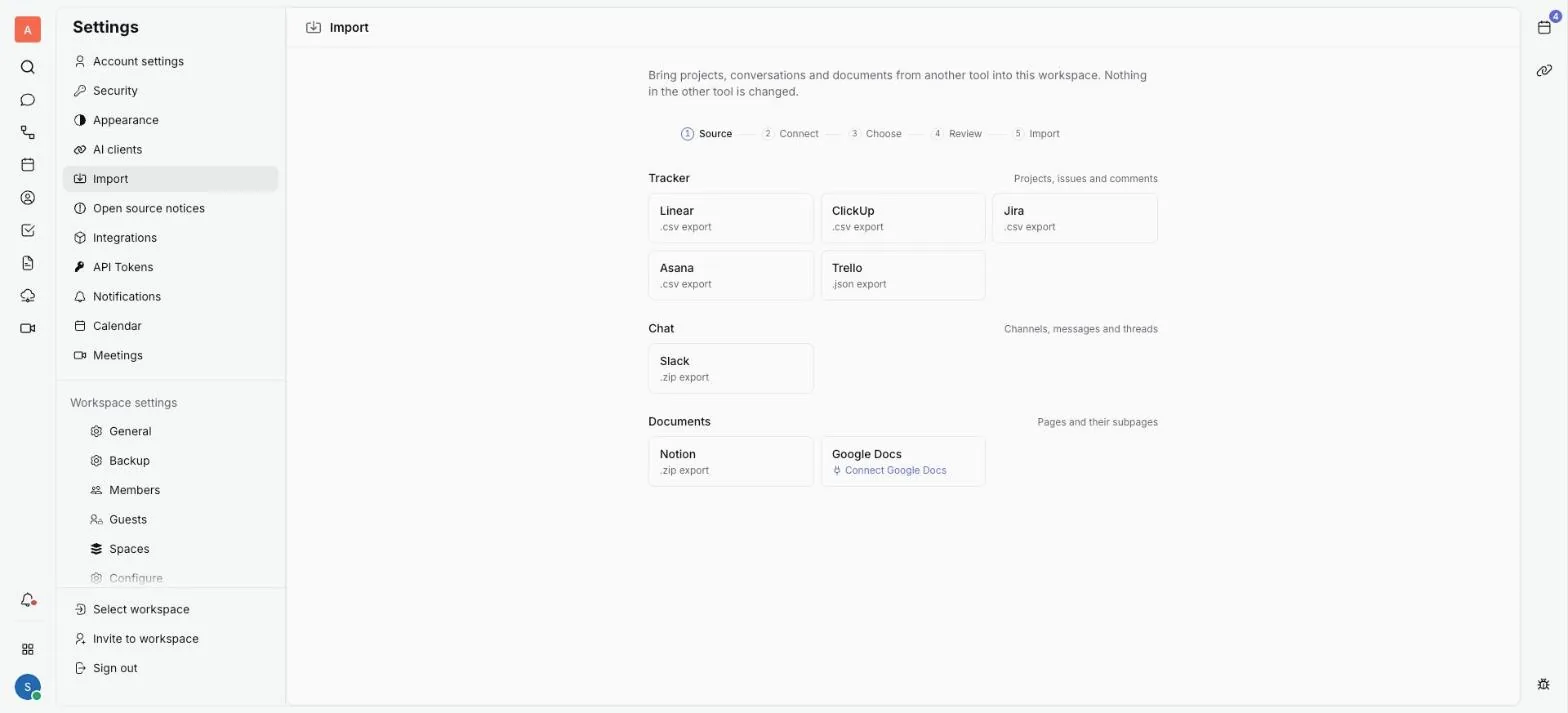Click the bug icon at bottom right
The image size is (1568, 713).
(1544, 684)
